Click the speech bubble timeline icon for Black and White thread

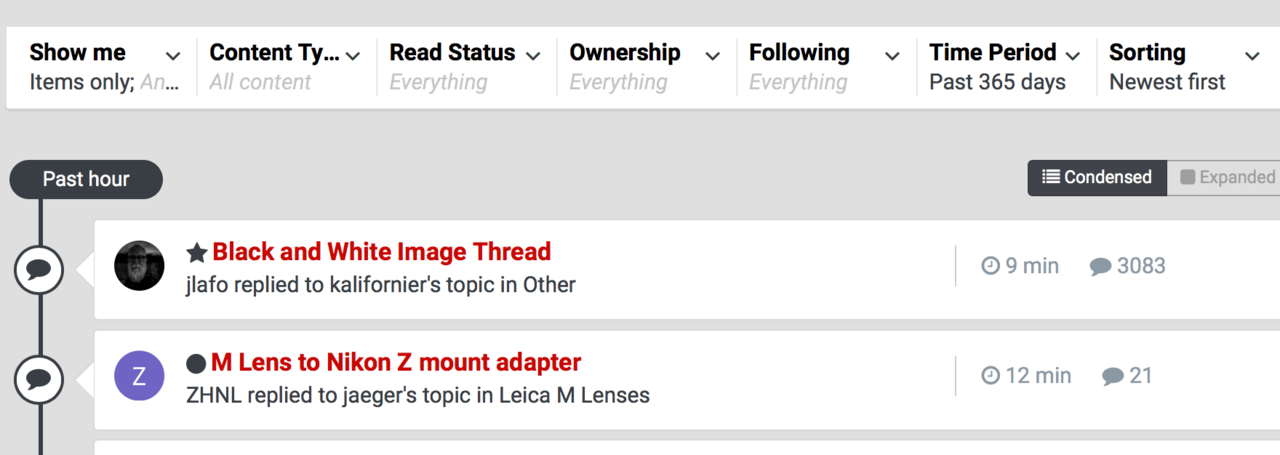click(39, 269)
